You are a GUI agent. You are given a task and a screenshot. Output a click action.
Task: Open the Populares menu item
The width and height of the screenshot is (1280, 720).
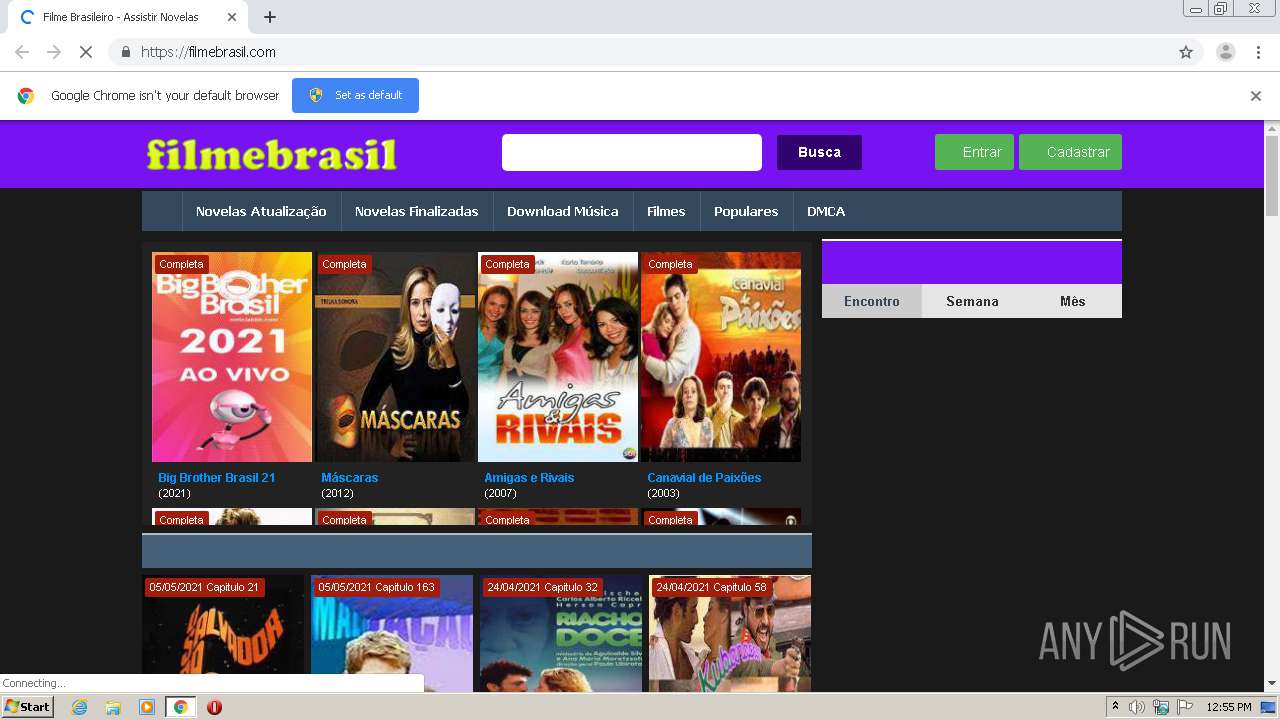(x=746, y=211)
